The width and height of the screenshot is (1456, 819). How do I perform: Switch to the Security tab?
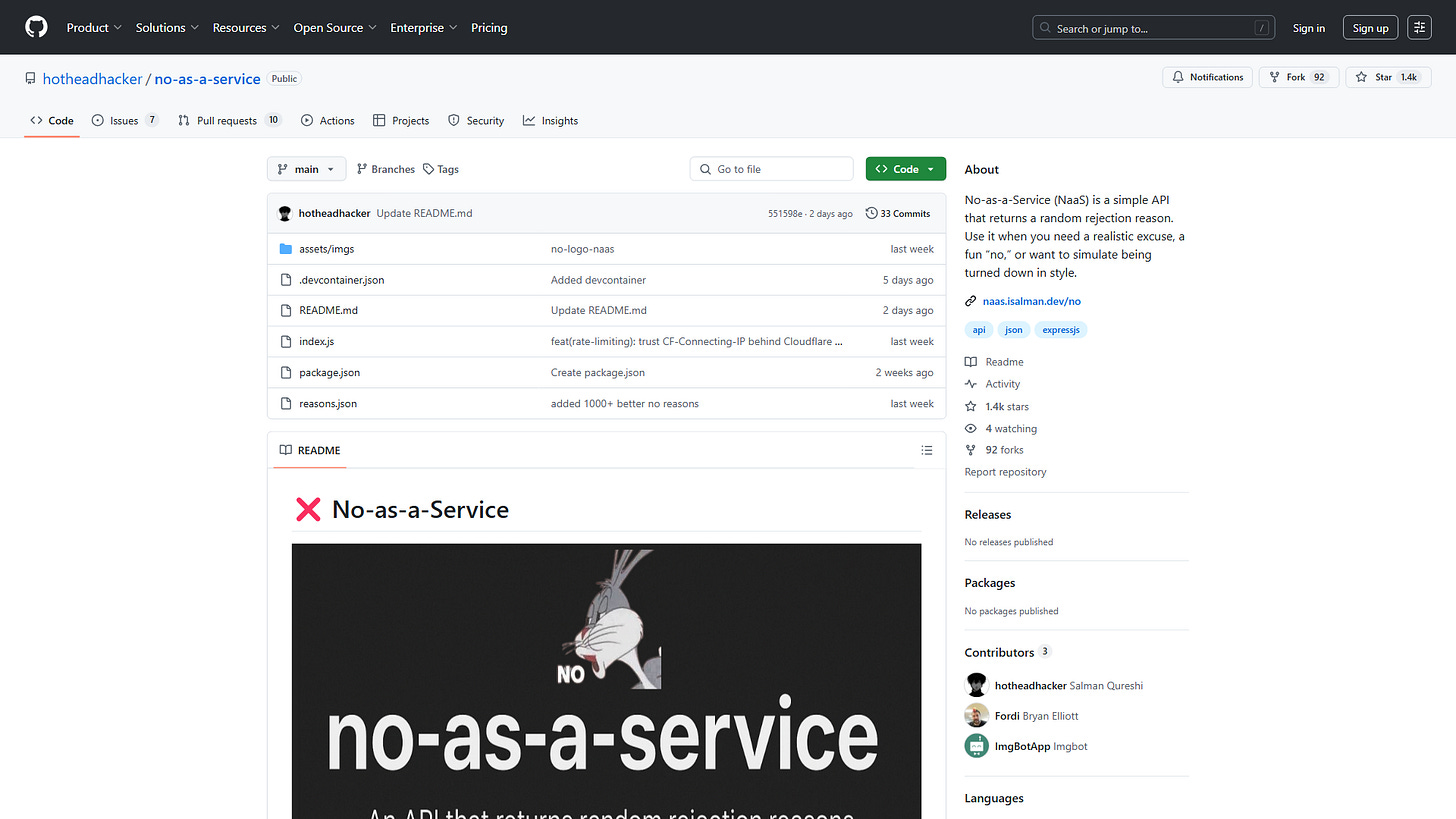point(476,120)
